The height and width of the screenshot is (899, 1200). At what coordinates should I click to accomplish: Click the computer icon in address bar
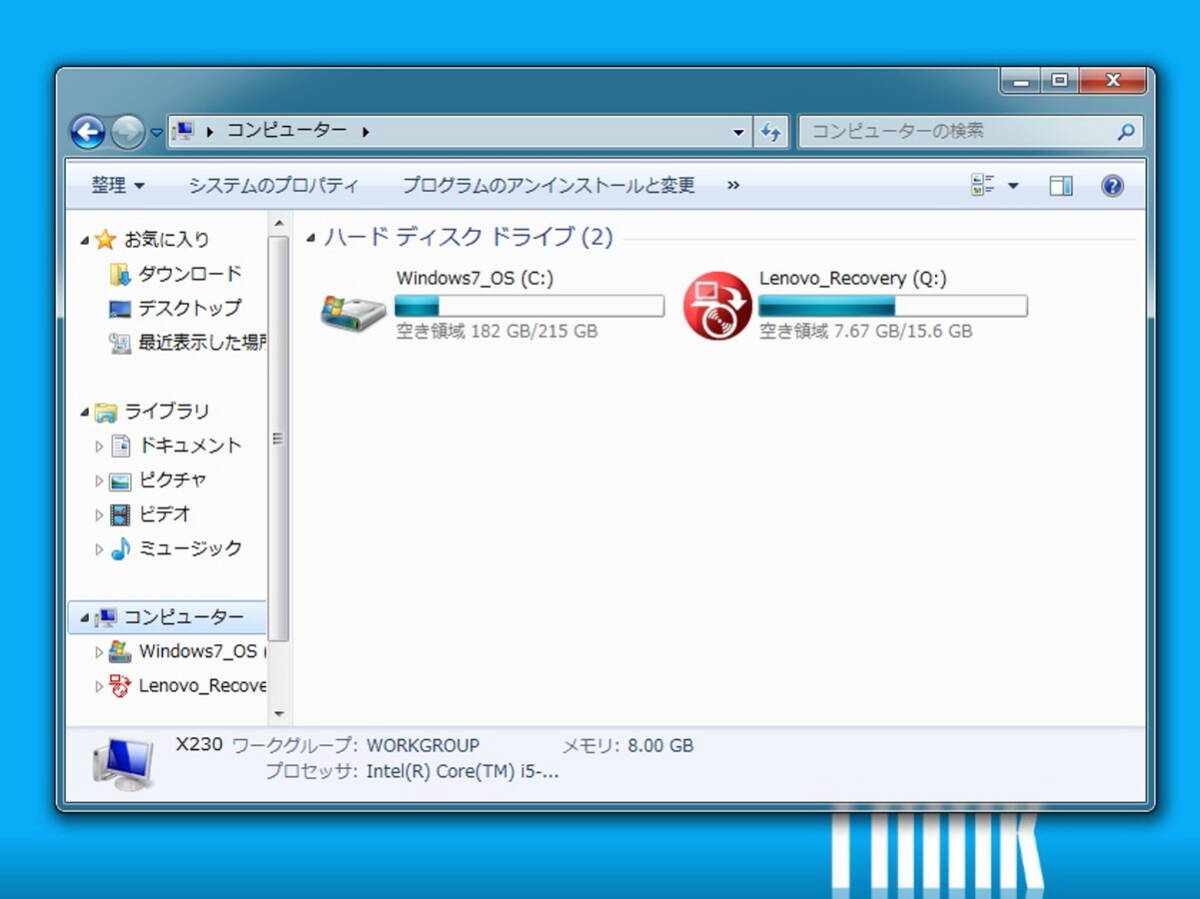pos(183,131)
